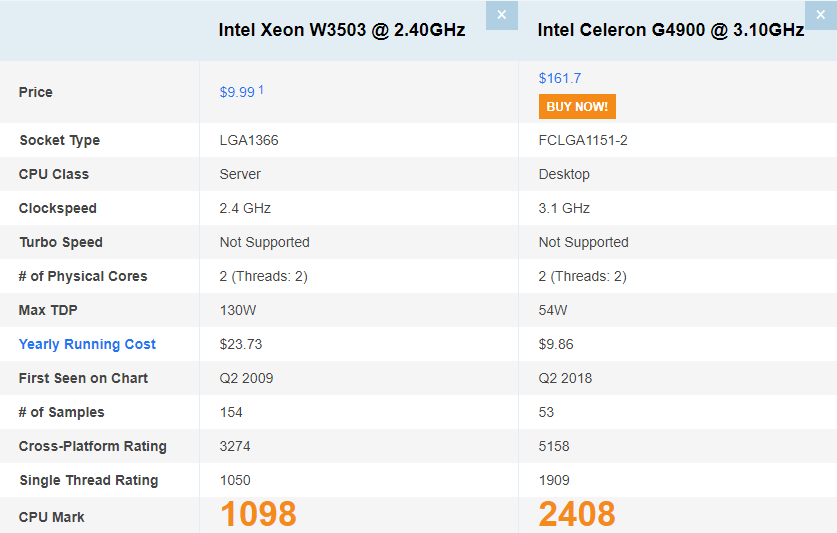
Task: Select the 154 samples value
Action: 231,412
